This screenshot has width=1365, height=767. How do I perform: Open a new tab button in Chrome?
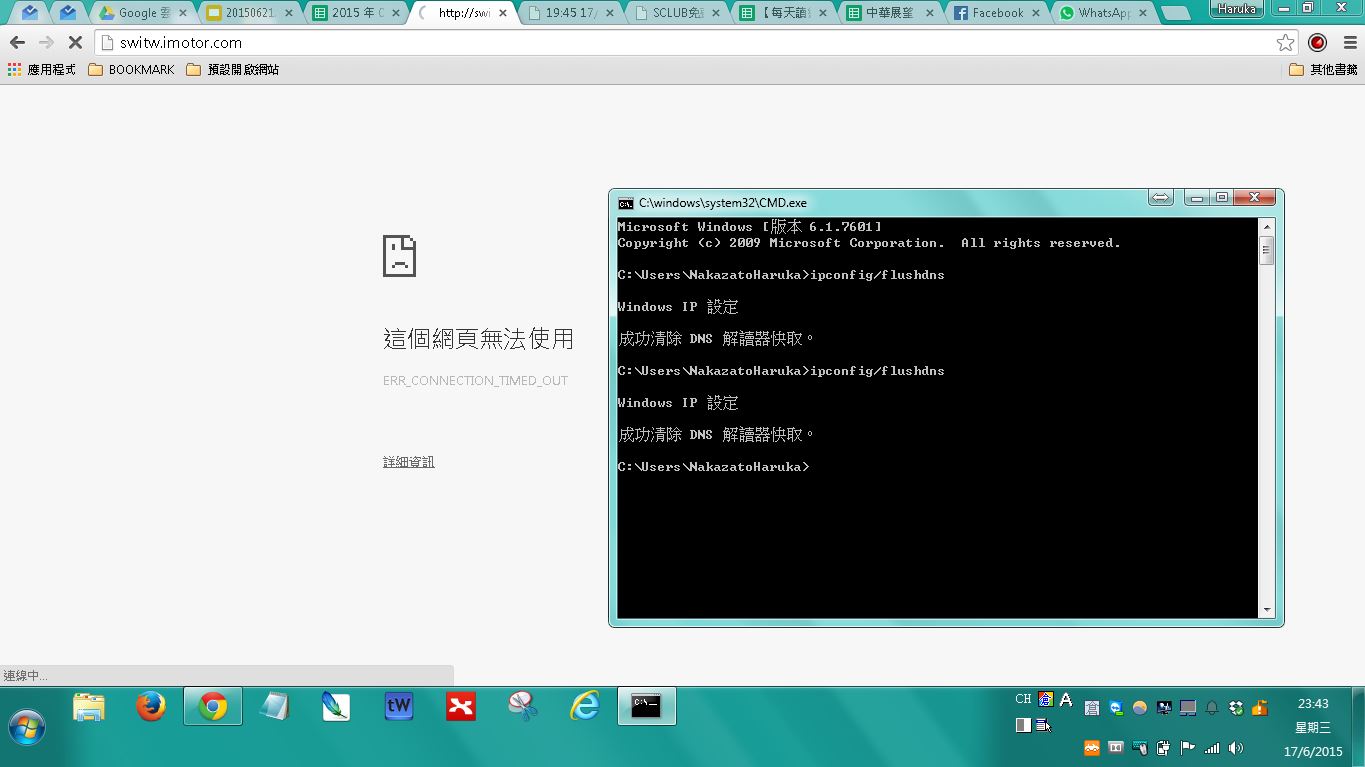(1177, 14)
